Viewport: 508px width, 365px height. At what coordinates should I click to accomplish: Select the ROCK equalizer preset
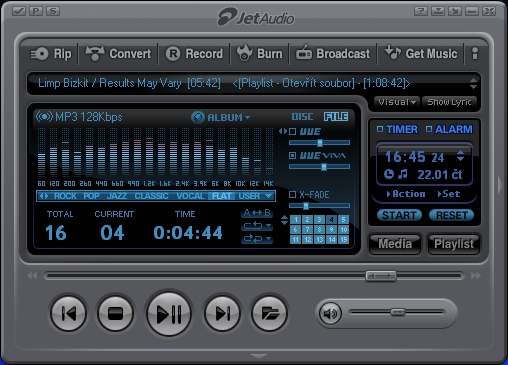click(x=65, y=196)
